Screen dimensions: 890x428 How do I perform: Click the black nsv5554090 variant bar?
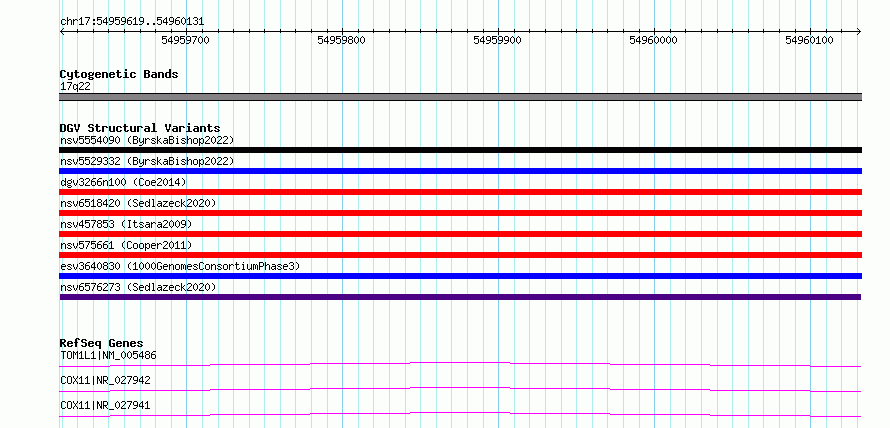coord(460,150)
